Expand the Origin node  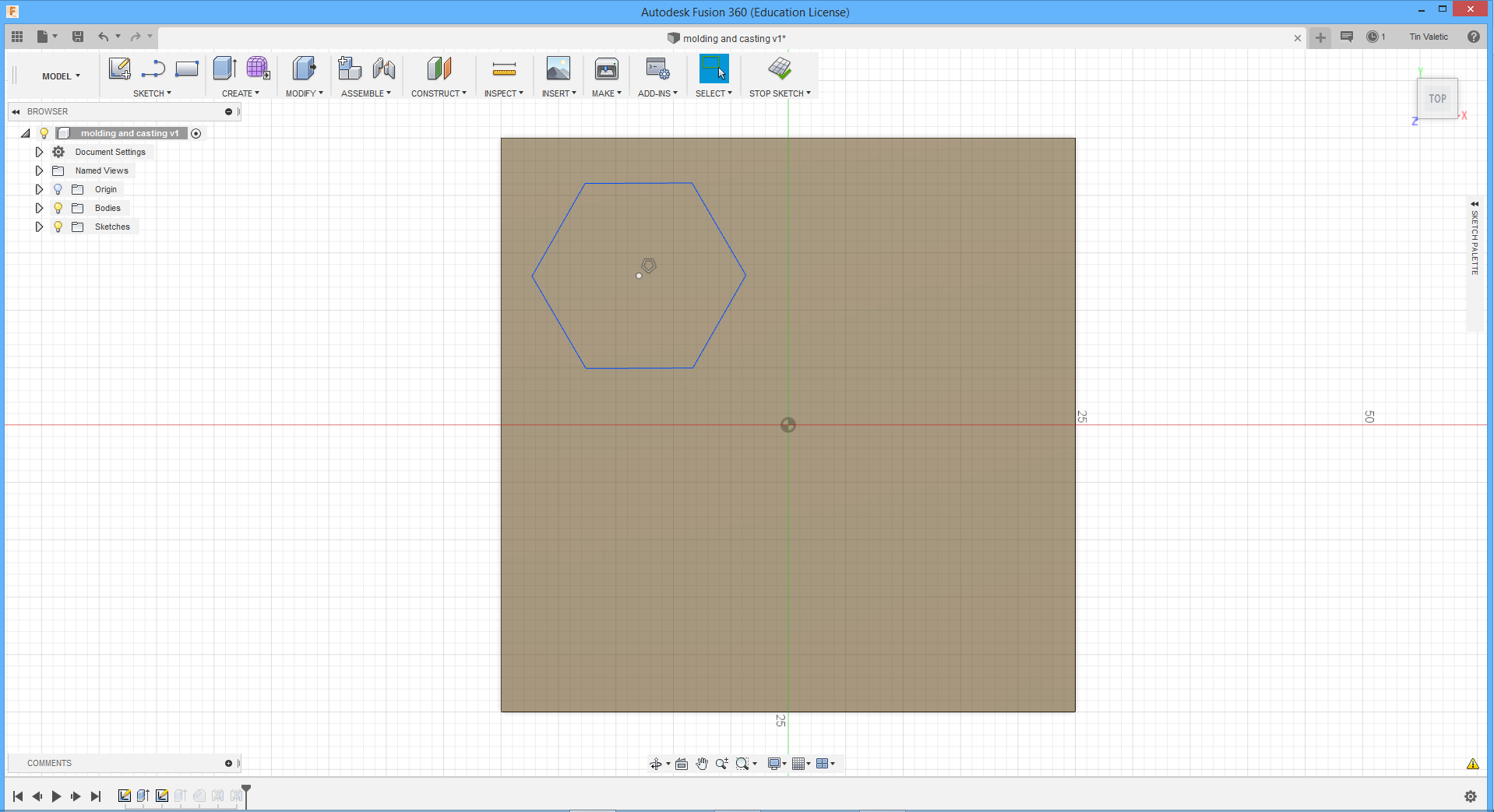coord(39,189)
